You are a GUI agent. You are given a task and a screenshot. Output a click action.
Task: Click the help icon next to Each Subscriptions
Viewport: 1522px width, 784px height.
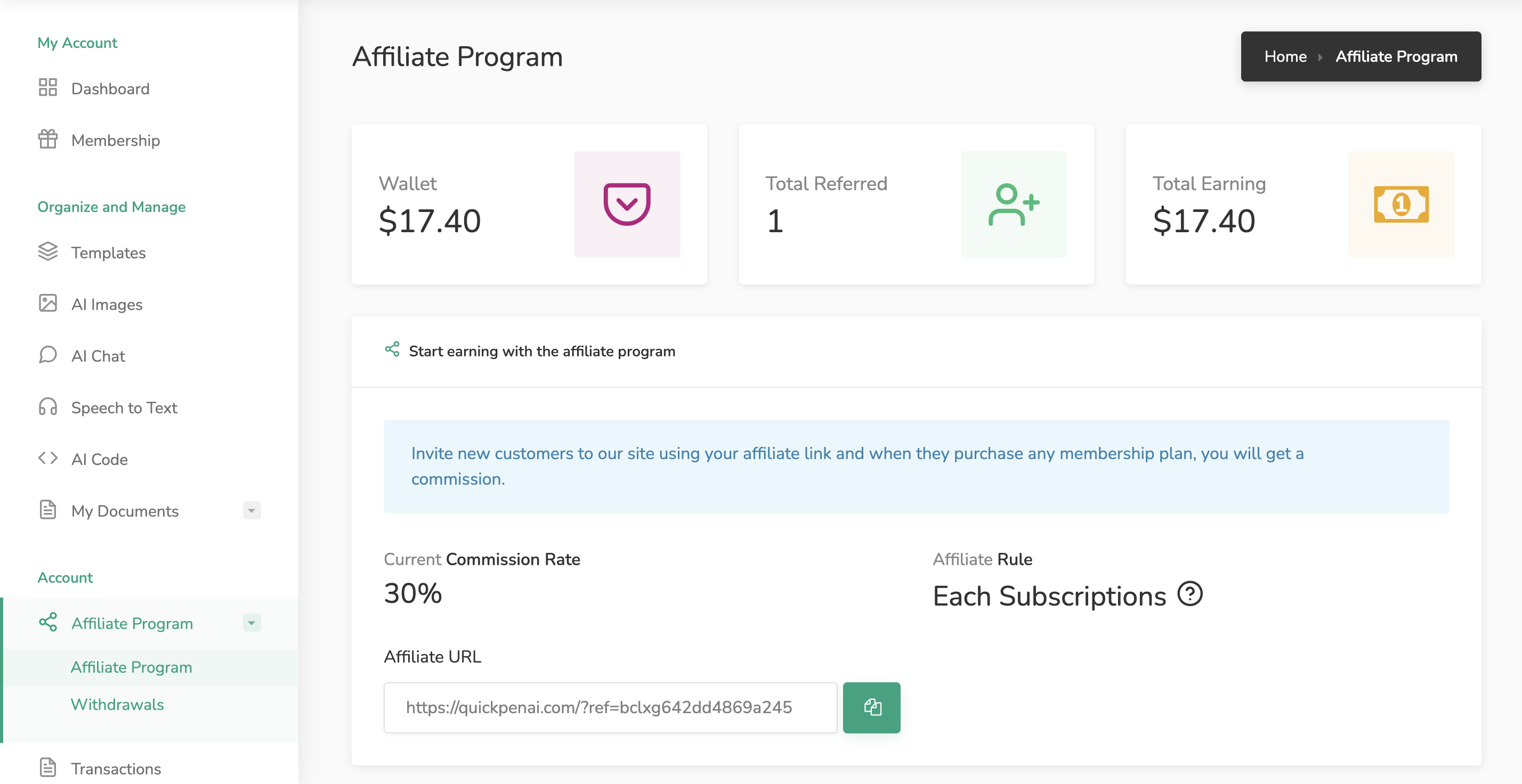(1189, 594)
